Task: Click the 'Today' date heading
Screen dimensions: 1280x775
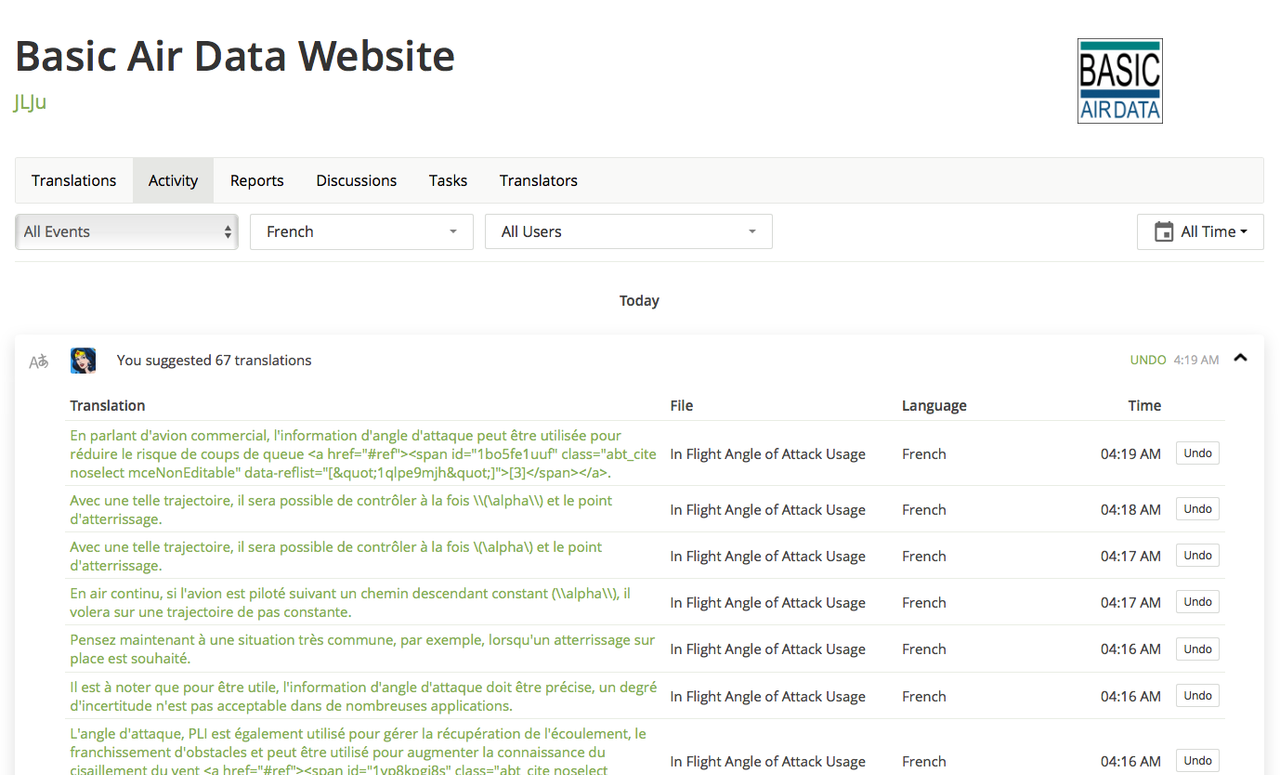Action: coord(639,301)
